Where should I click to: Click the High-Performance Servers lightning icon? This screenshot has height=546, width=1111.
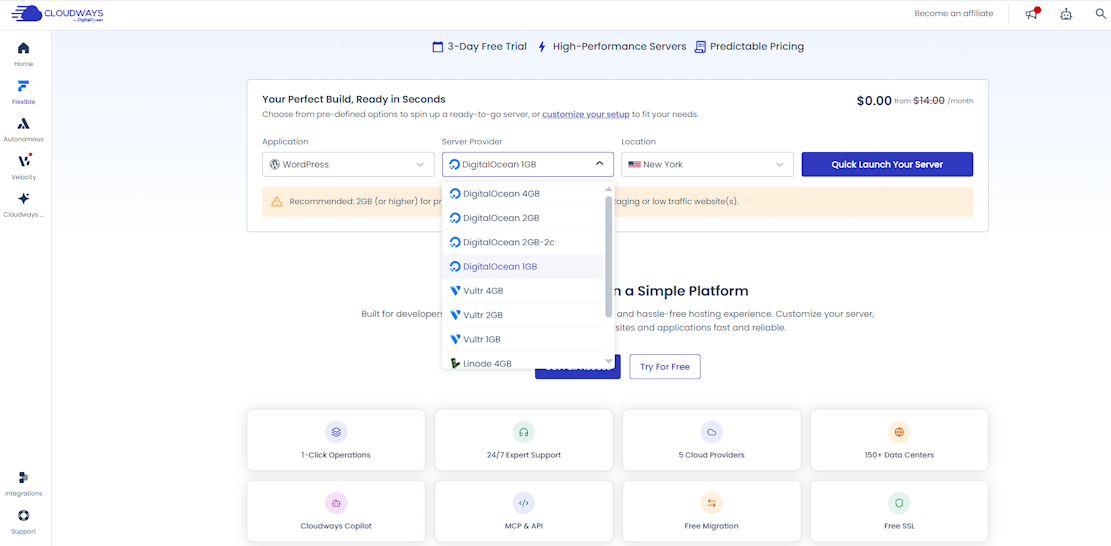click(542, 47)
